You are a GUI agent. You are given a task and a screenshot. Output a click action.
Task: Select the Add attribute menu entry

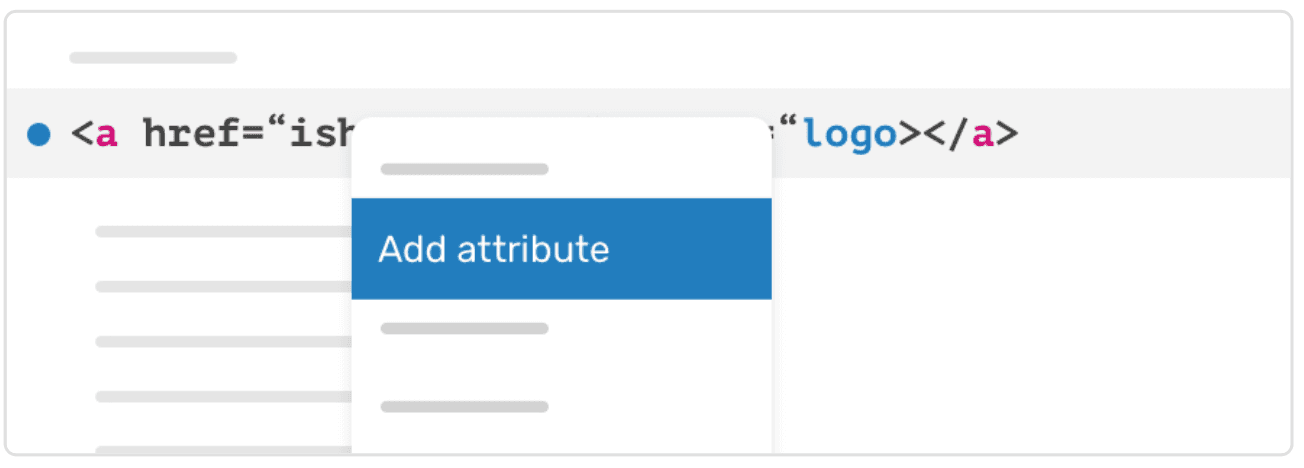(x=561, y=249)
